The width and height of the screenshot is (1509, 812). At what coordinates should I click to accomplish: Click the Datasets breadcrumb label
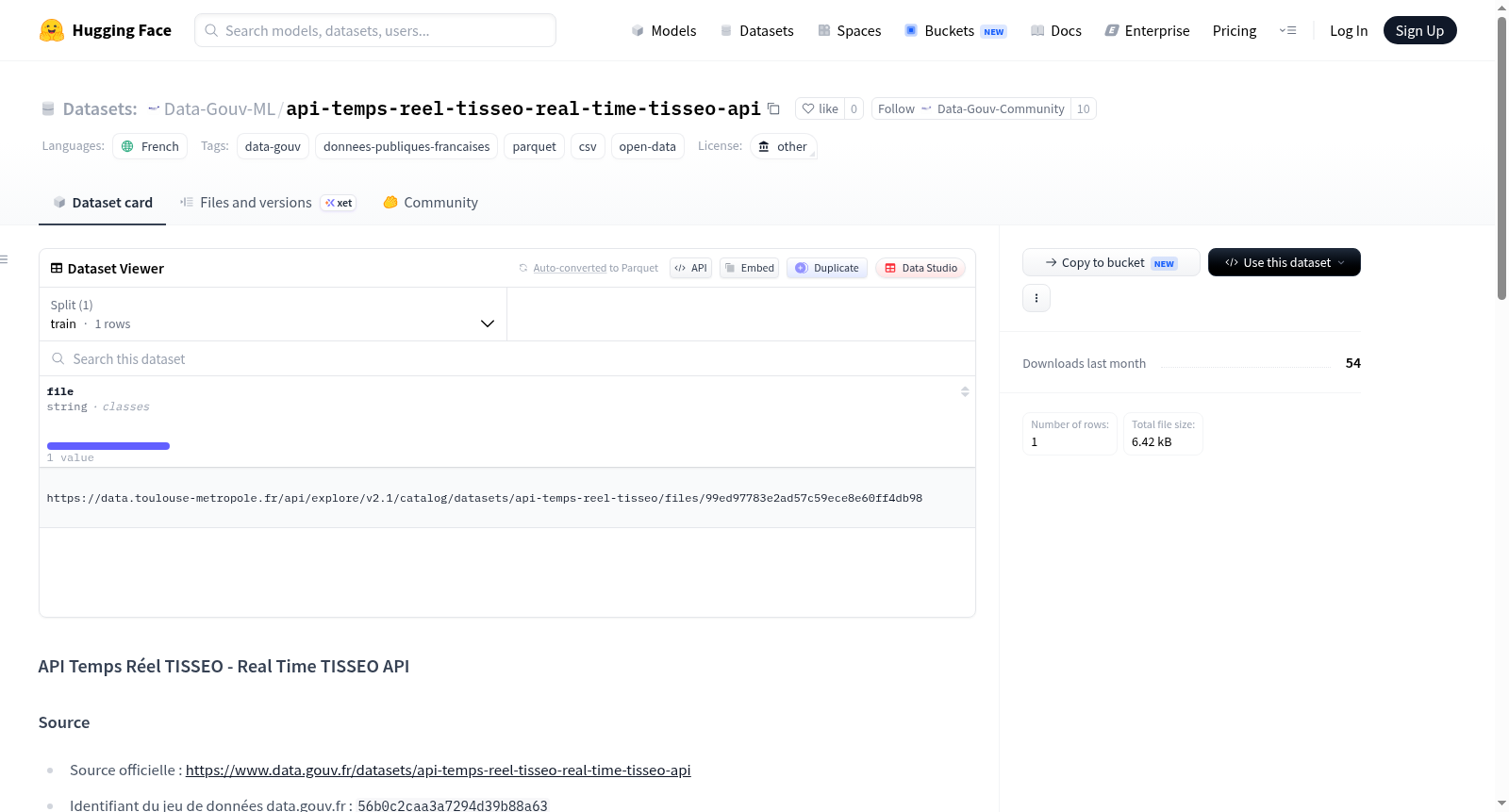pyautogui.click(x=100, y=108)
